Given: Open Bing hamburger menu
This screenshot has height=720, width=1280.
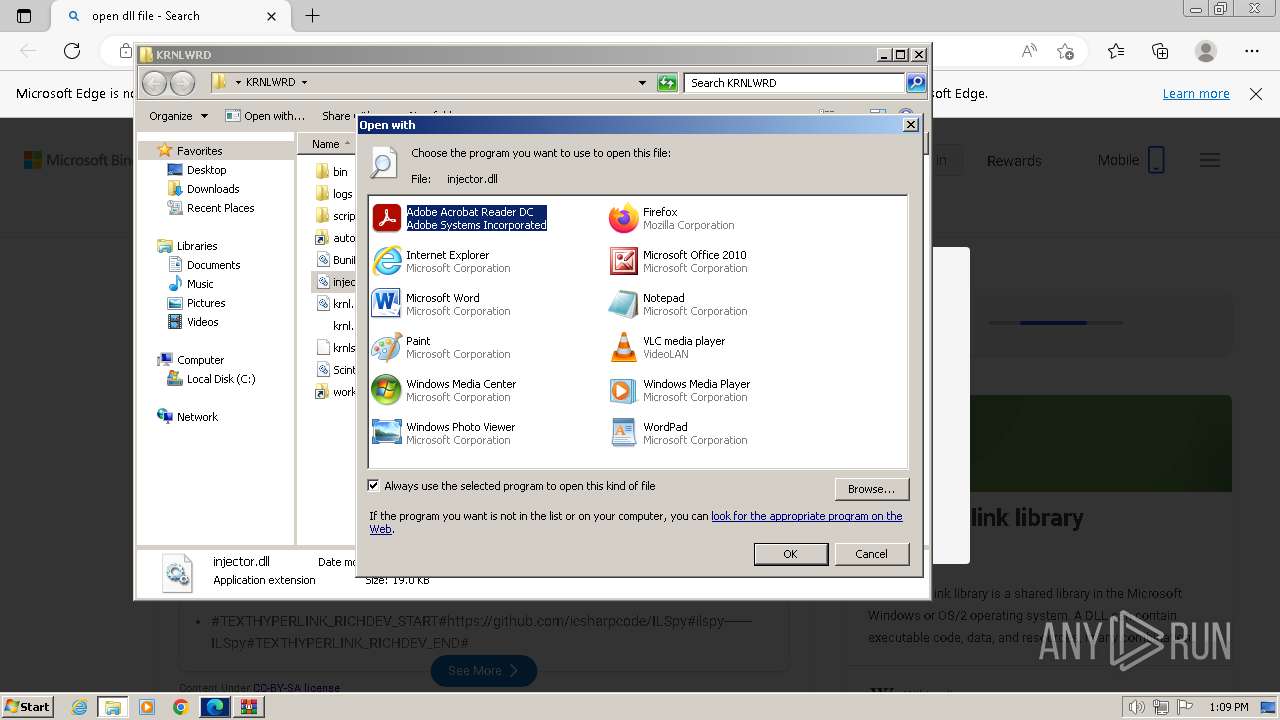Looking at the screenshot, I should pyautogui.click(x=1210, y=160).
